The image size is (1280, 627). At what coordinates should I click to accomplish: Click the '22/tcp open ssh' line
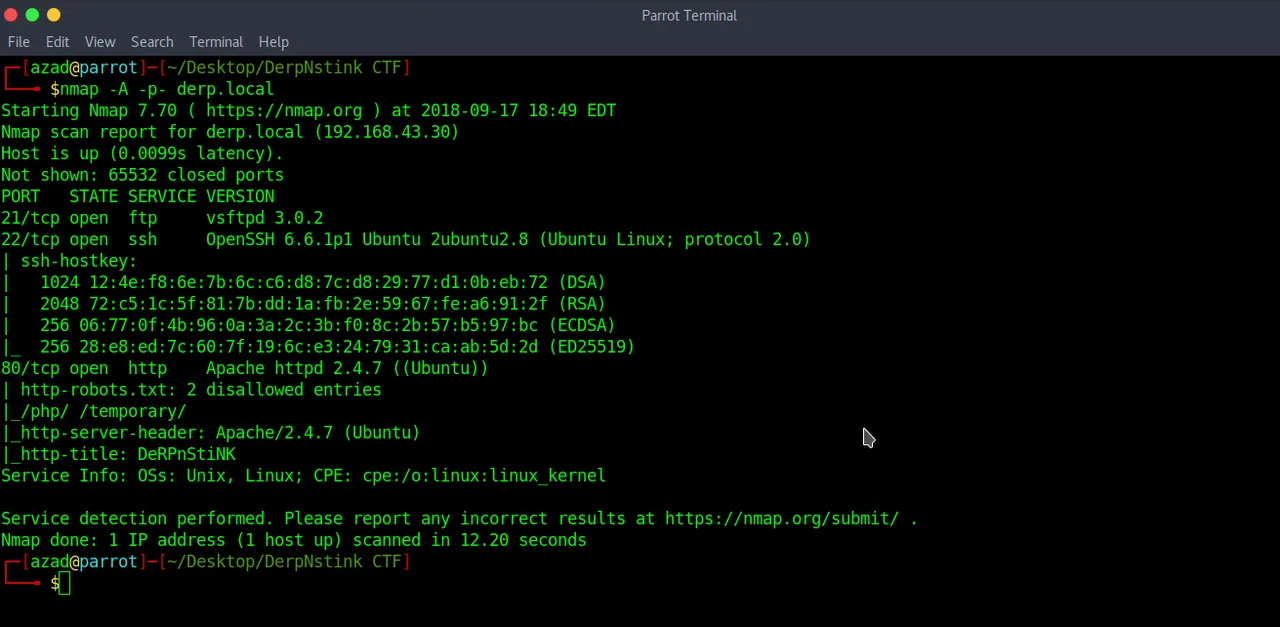[406, 239]
